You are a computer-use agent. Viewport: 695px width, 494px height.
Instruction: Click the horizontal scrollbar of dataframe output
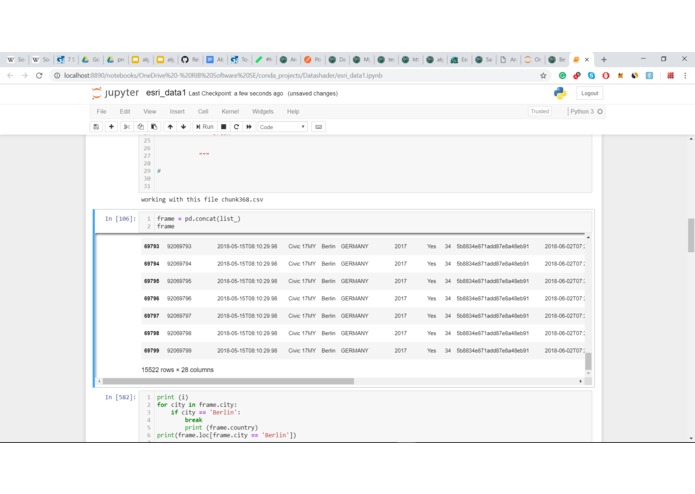(x=228, y=381)
